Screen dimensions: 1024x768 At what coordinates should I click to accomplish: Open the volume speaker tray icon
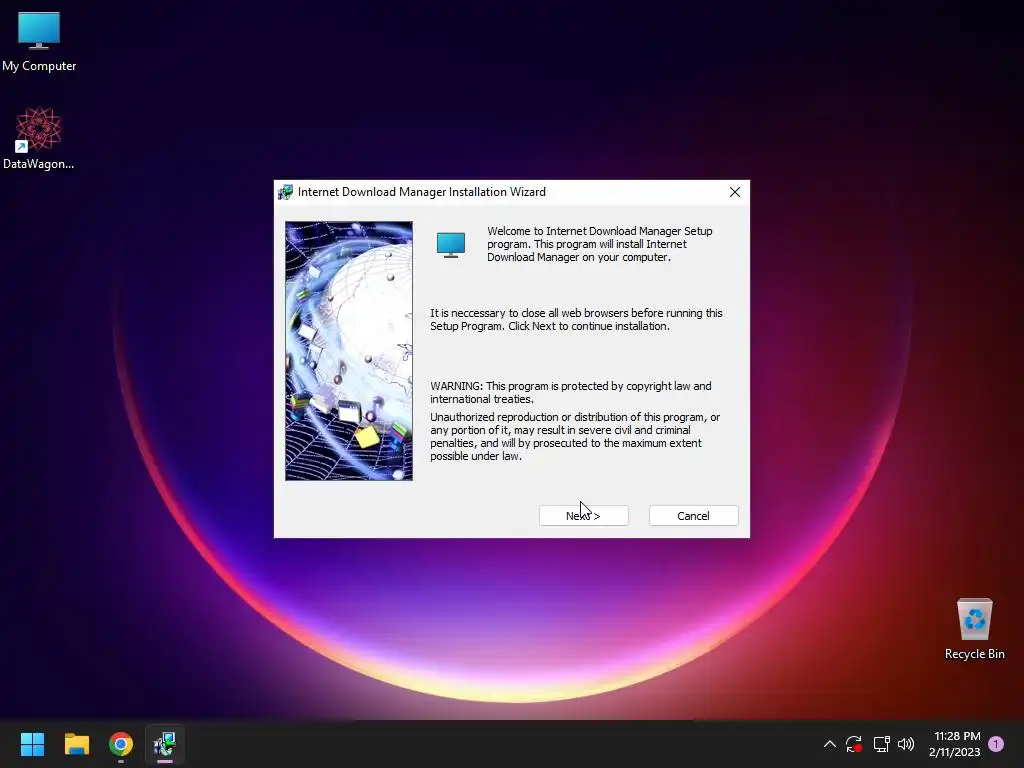click(x=906, y=744)
